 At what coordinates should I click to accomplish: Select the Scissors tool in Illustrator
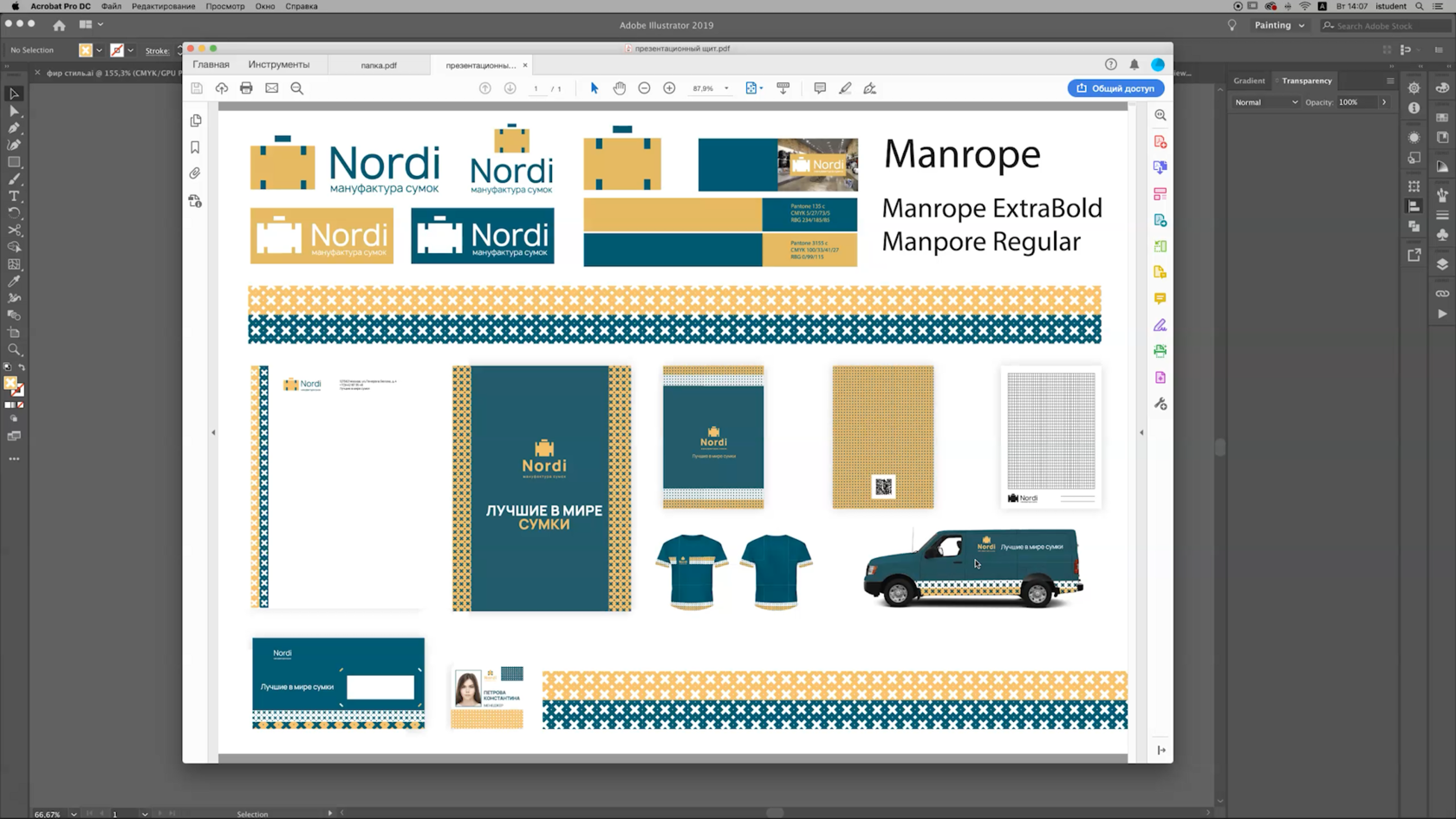(14, 231)
